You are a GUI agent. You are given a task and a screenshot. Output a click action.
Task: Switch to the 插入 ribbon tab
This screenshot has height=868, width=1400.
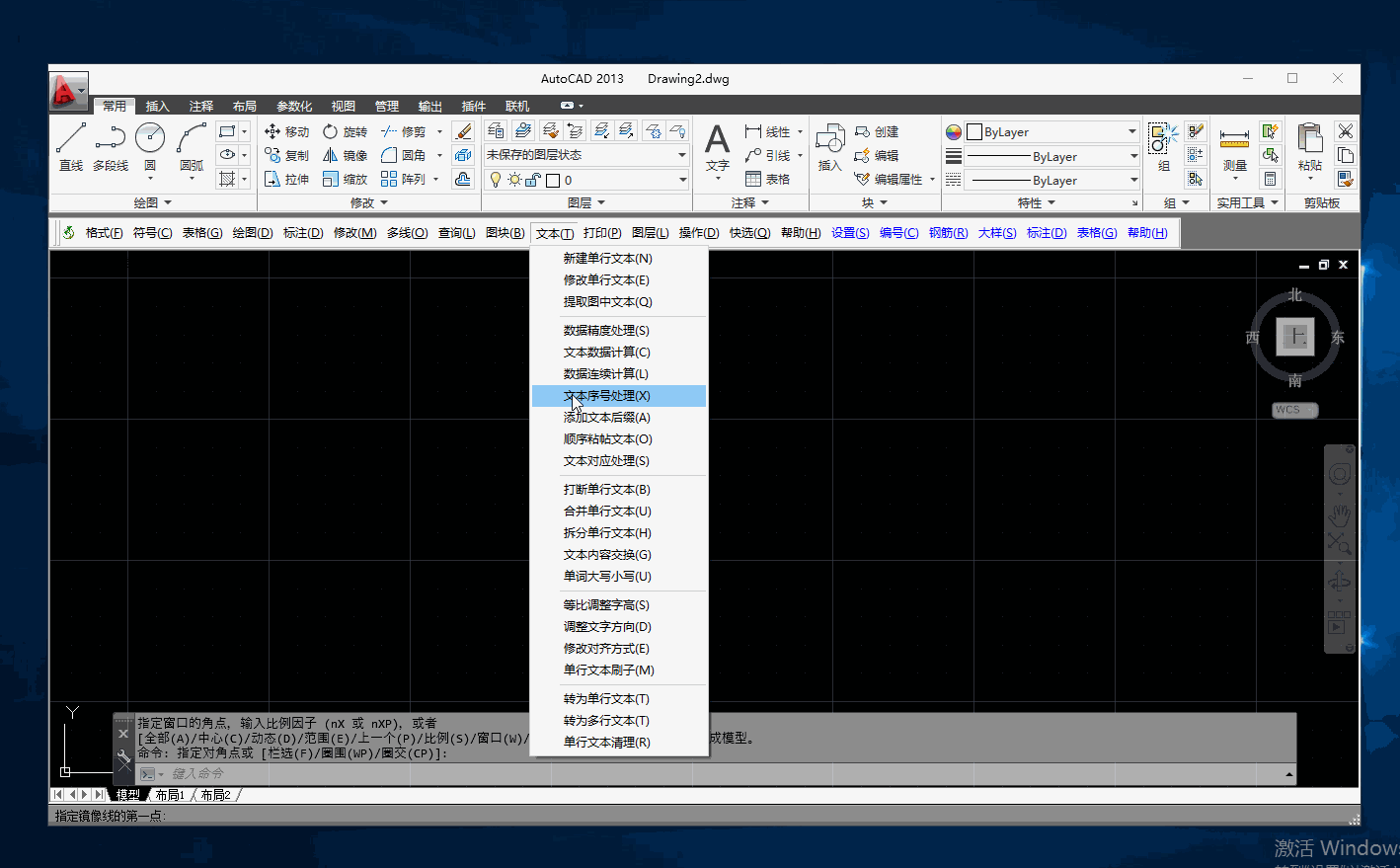tap(158, 106)
